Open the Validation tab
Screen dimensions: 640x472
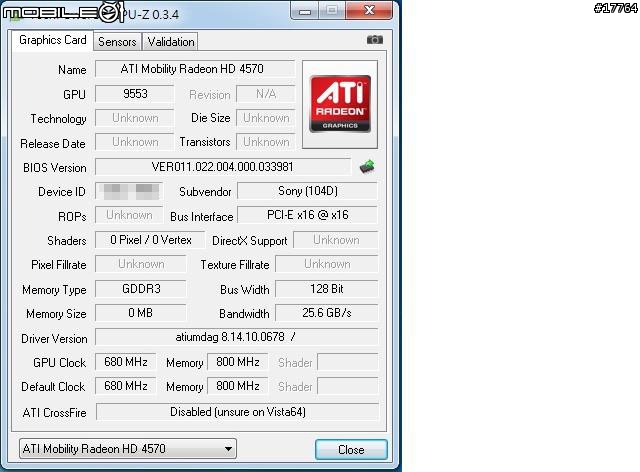coord(171,42)
